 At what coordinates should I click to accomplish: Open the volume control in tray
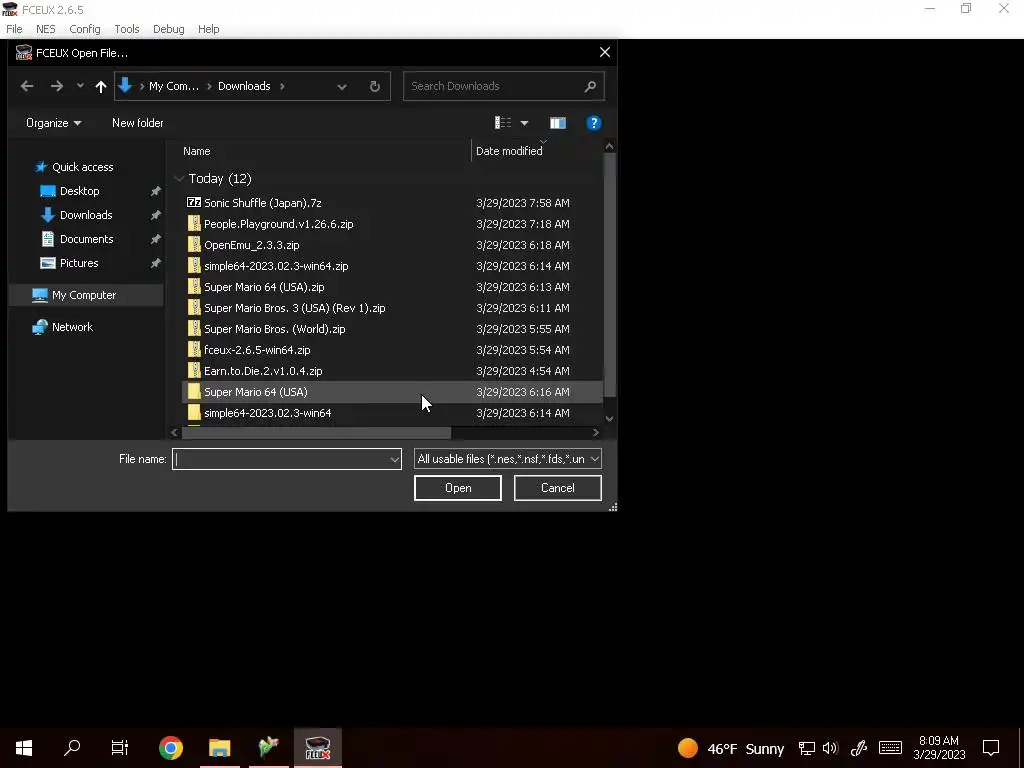(x=830, y=748)
